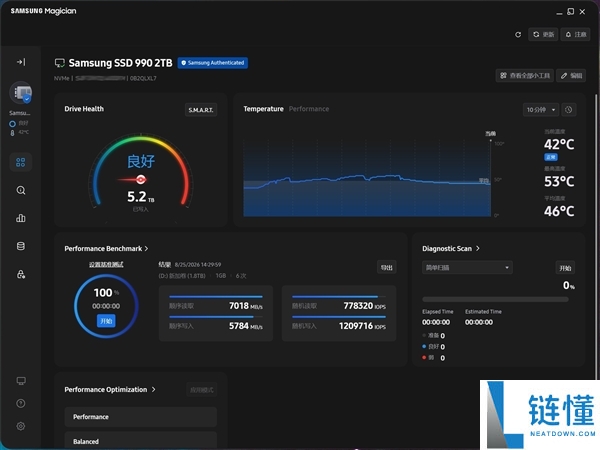Open the settings gear icon in sidebar
600x450 pixels.
(x=21, y=426)
